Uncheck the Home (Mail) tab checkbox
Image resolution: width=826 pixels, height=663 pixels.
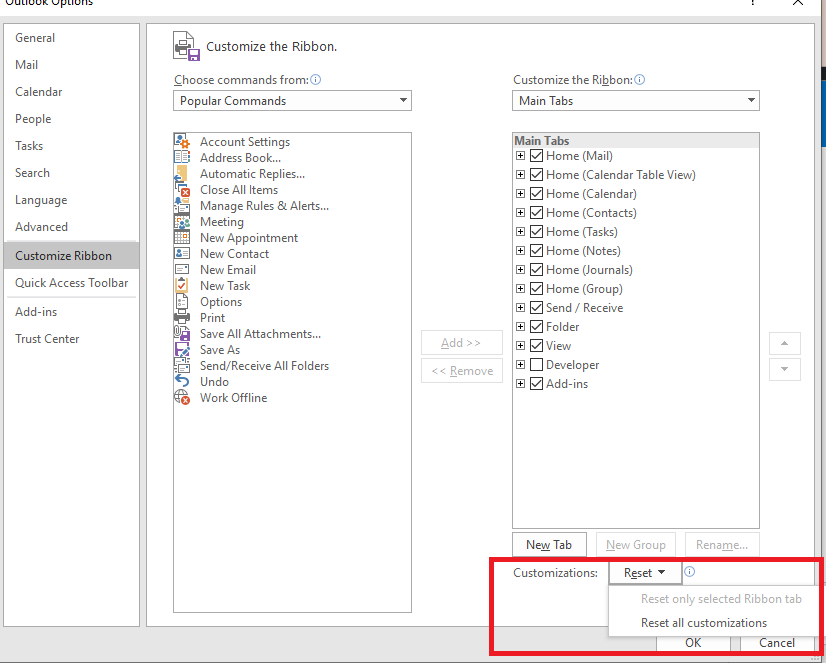(536, 155)
